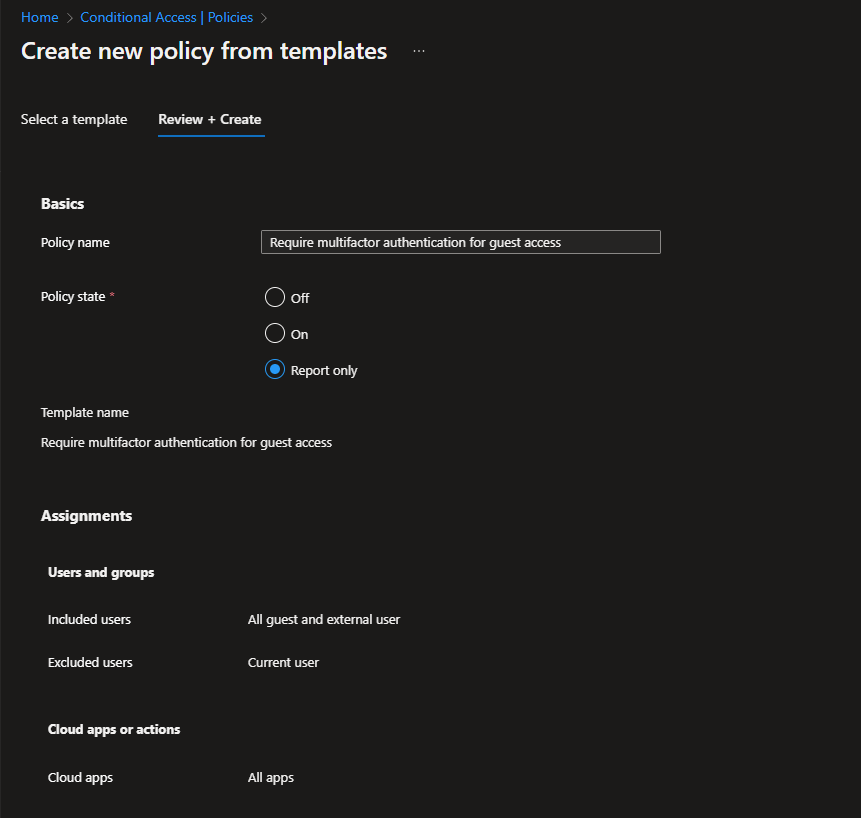
Task: Click the page title Create new policy from templates
Action: (x=204, y=51)
